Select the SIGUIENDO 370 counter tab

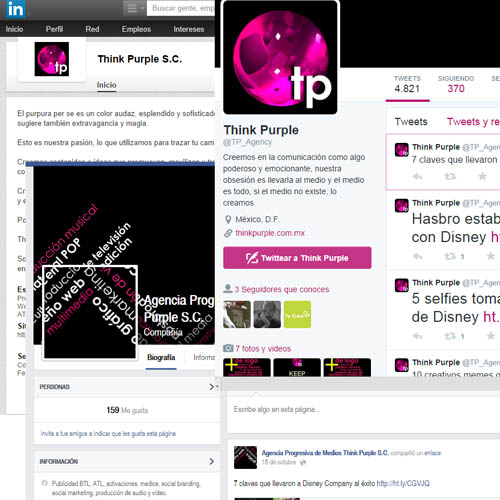tap(456, 84)
